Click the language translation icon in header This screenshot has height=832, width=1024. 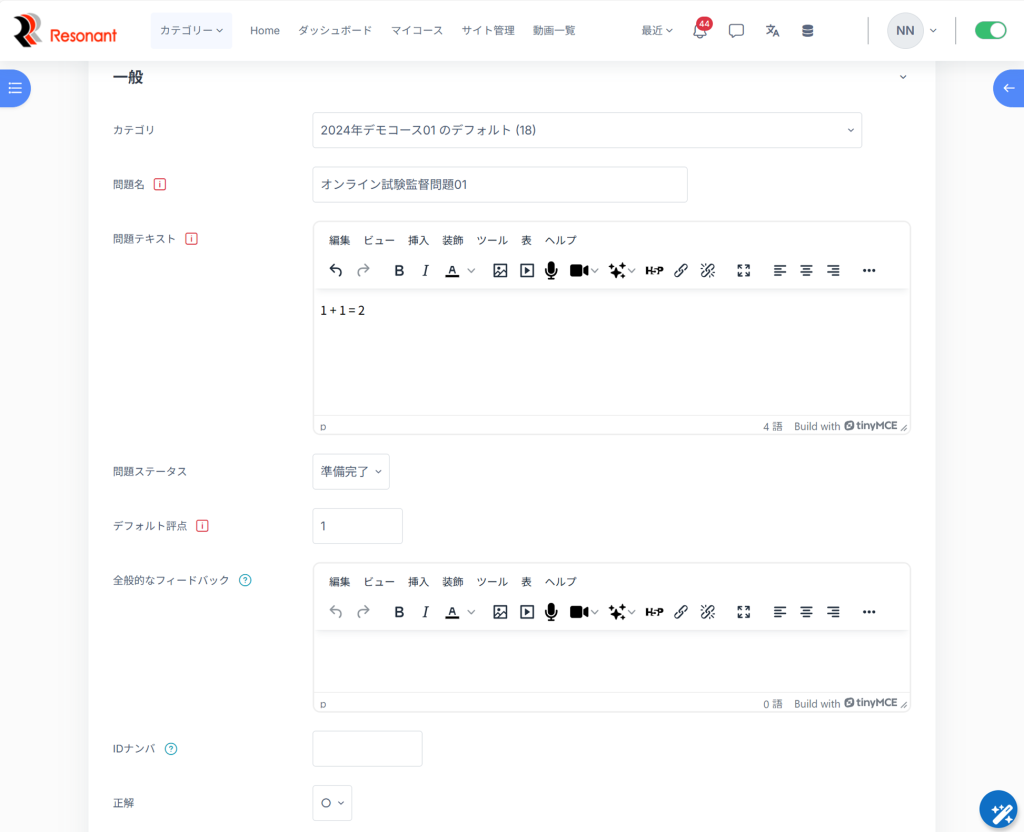pyautogui.click(x=772, y=31)
